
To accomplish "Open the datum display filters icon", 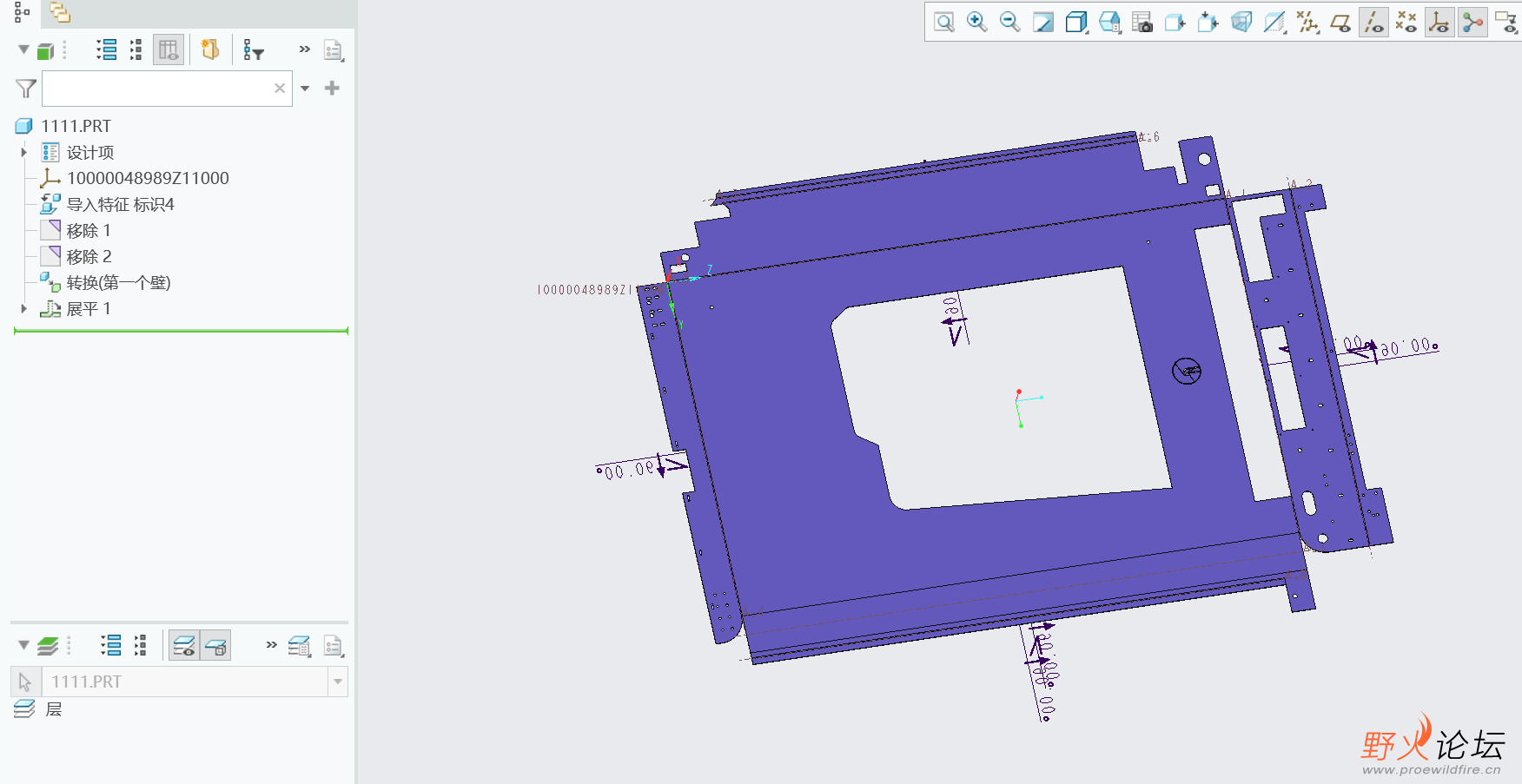I will [1307, 22].
